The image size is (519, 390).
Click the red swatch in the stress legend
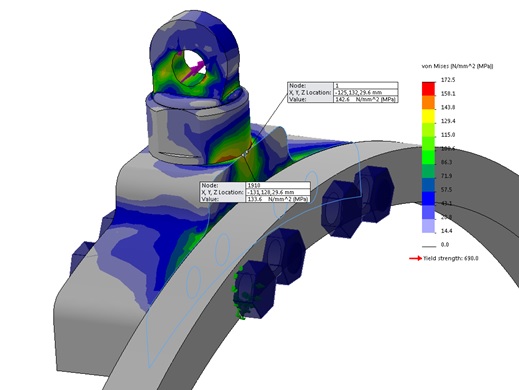tap(428, 89)
